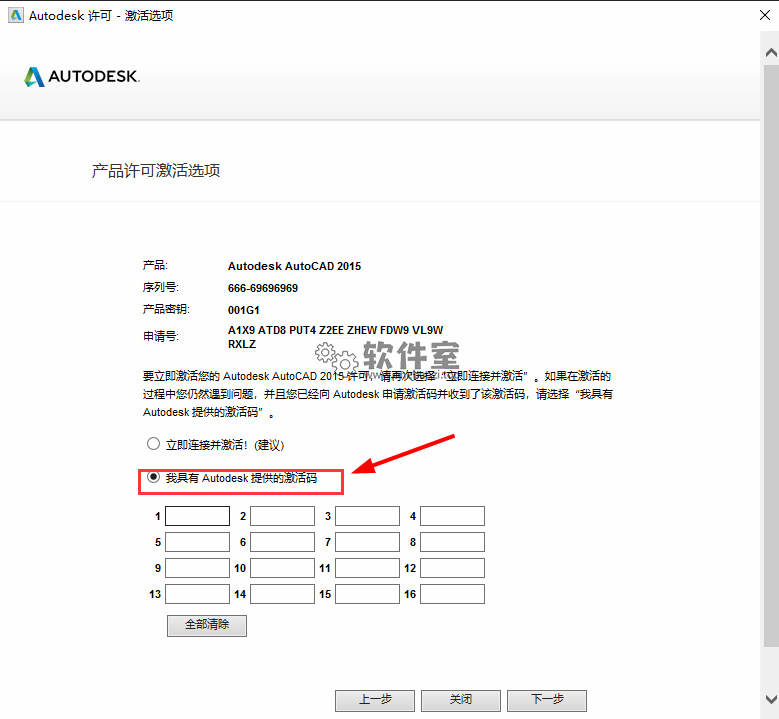Click the serial number 666-69696969
The height and width of the screenshot is (719, 779).
263,288
